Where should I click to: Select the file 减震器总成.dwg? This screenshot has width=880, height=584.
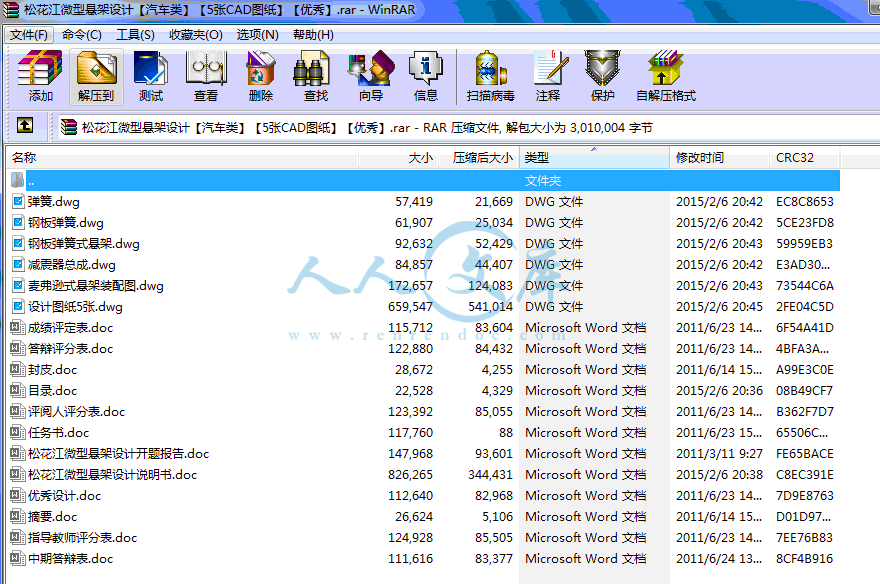click(72, 264)
